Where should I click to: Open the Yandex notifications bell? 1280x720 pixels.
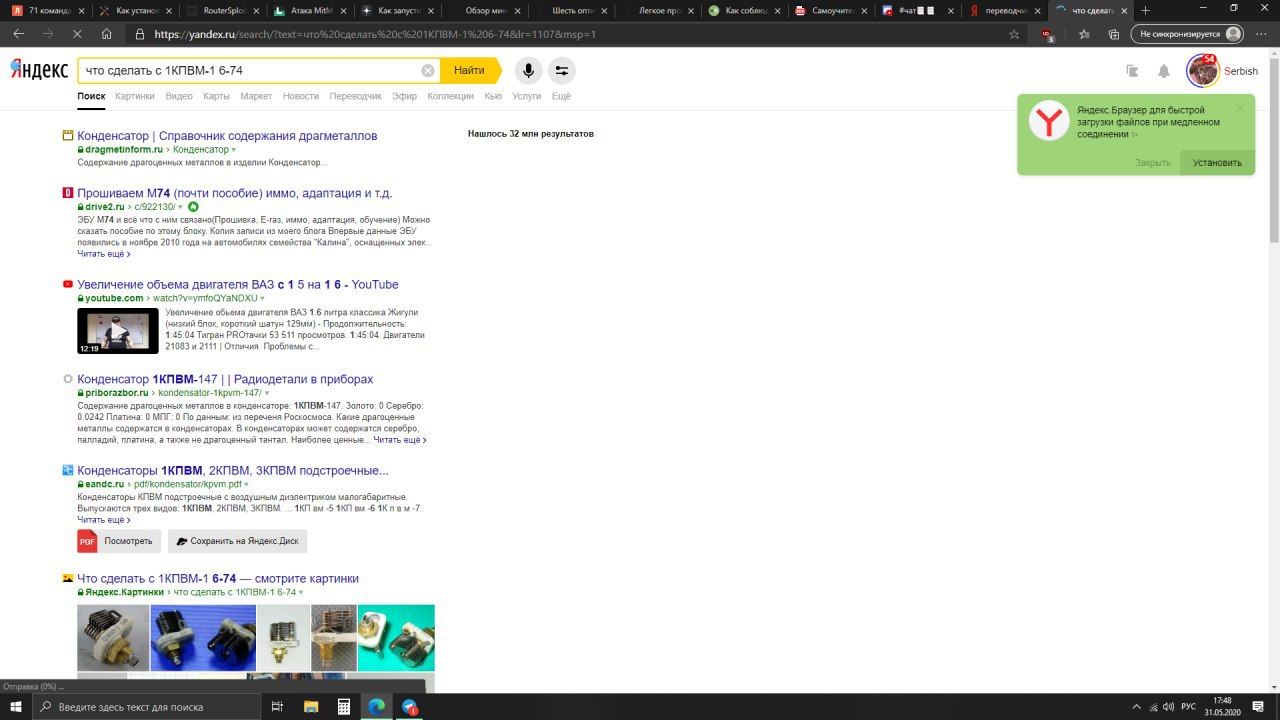pyautogui.click(x=1164, y=71)
